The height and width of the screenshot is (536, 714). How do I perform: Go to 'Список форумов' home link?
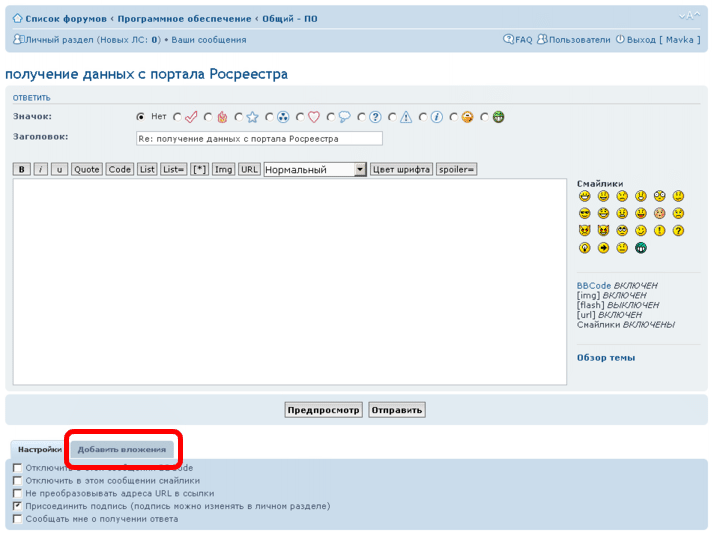[66, 19]
